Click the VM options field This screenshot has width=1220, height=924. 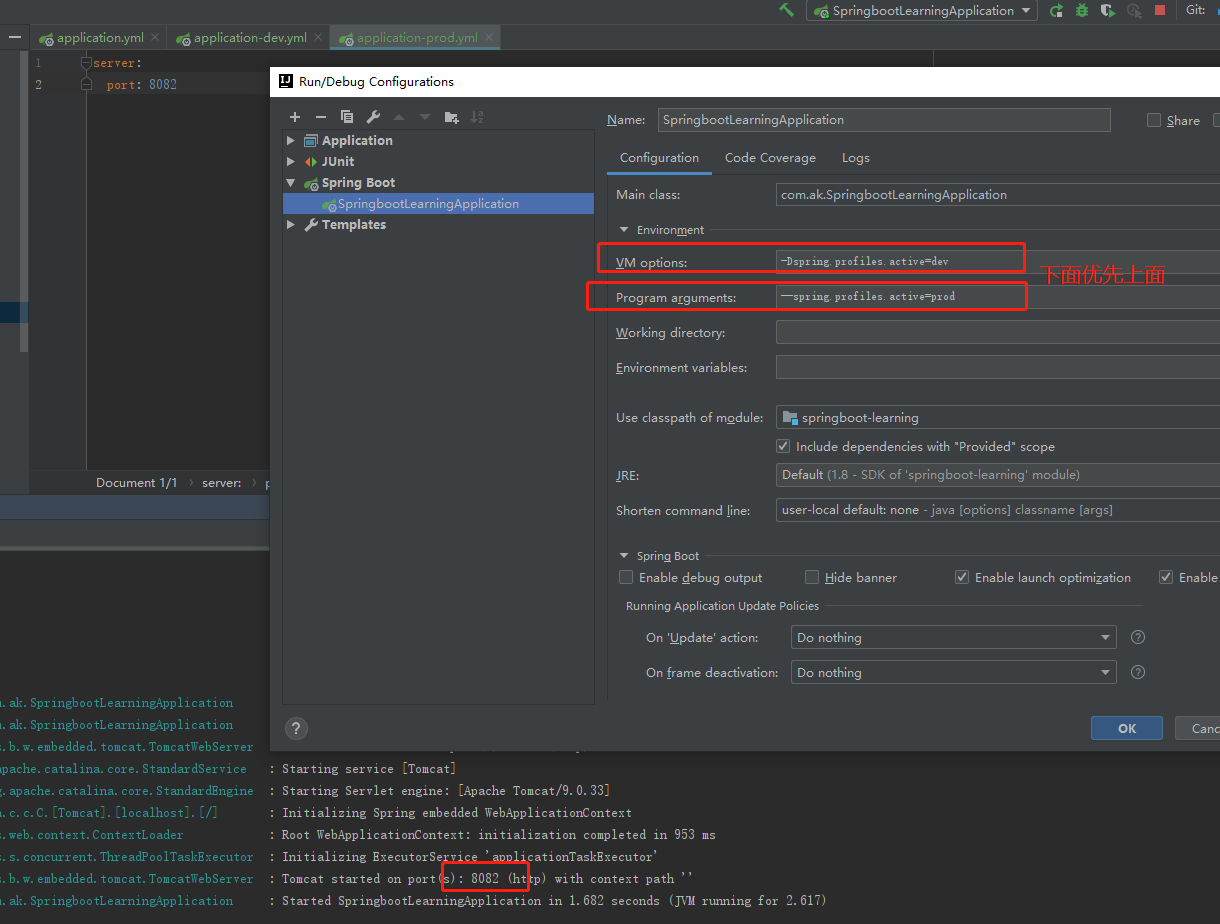point(998,261)
